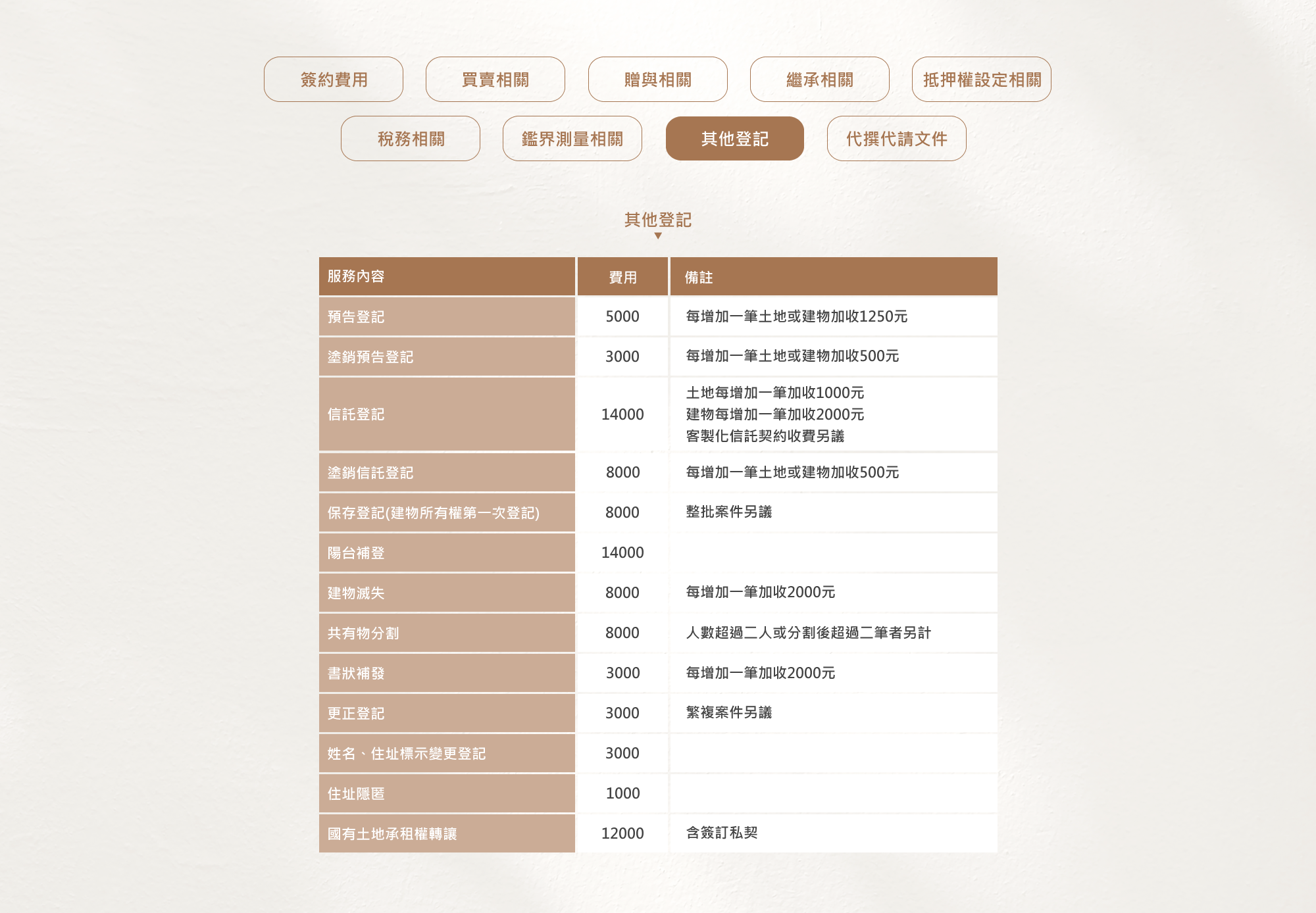
Task: Open 鑑界測量相關 category
Action: click(572, 139)
